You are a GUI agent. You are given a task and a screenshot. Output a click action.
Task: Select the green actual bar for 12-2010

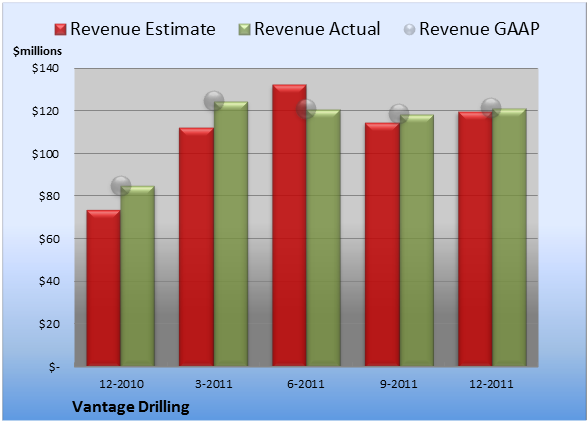[x=138, y=276]
